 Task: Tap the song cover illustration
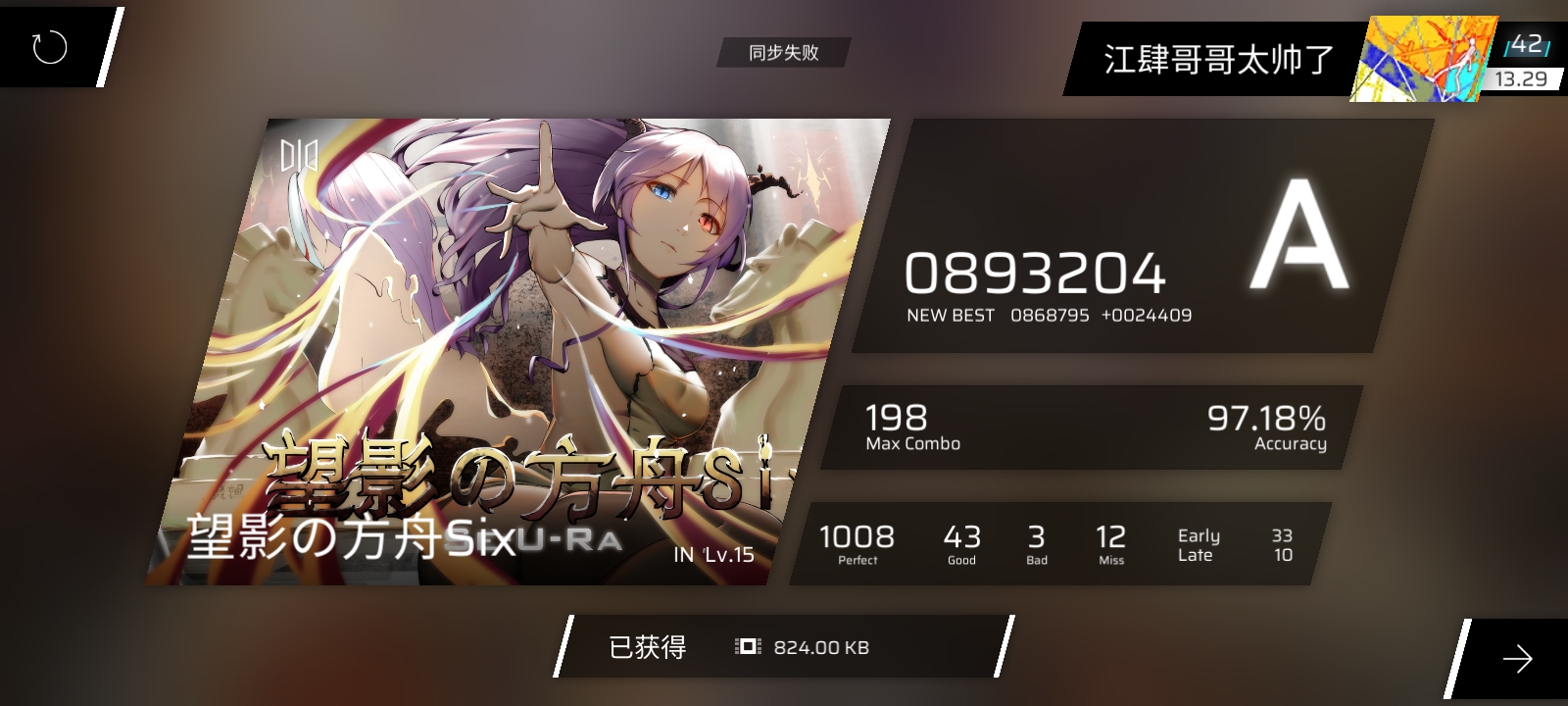[518, 351]
